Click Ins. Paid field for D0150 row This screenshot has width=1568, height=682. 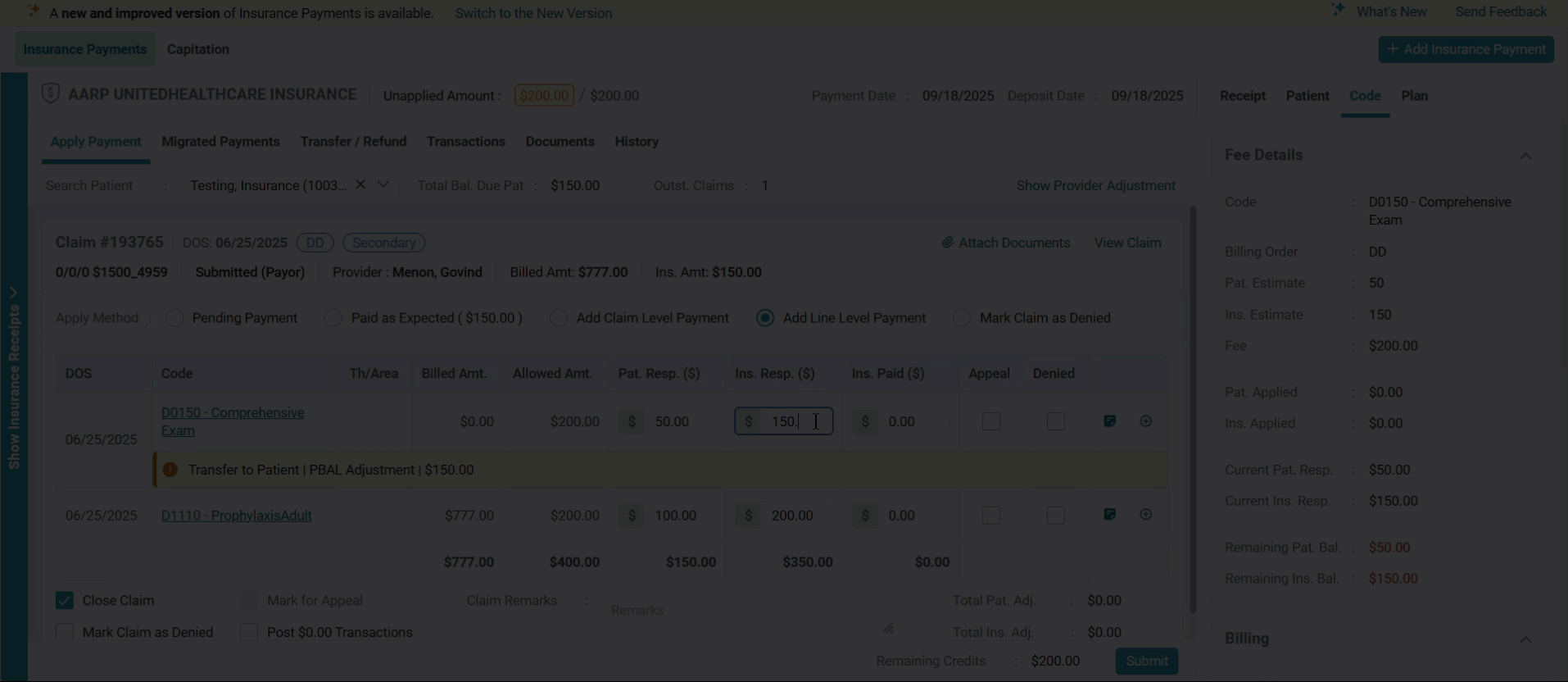tap(900, 421)
